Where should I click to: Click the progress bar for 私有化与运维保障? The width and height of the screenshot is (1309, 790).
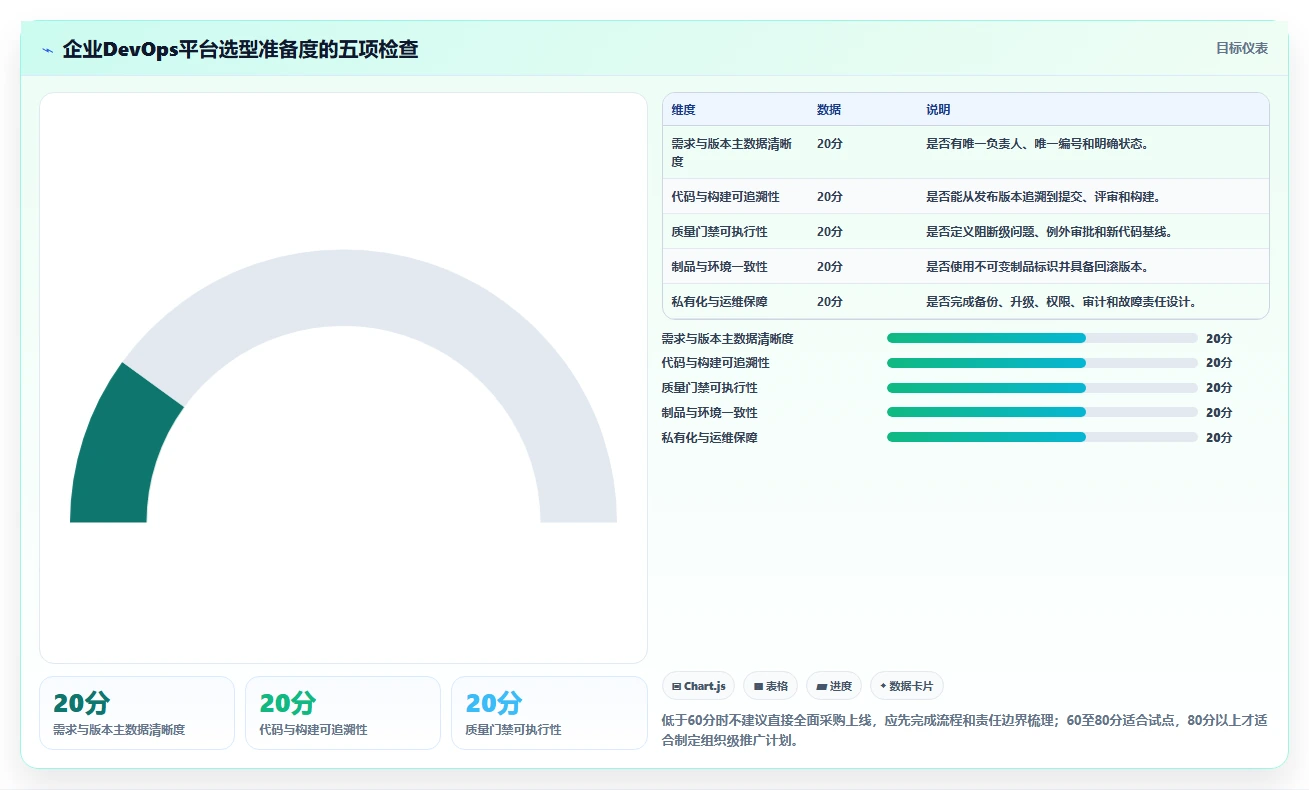point(1042,437)
